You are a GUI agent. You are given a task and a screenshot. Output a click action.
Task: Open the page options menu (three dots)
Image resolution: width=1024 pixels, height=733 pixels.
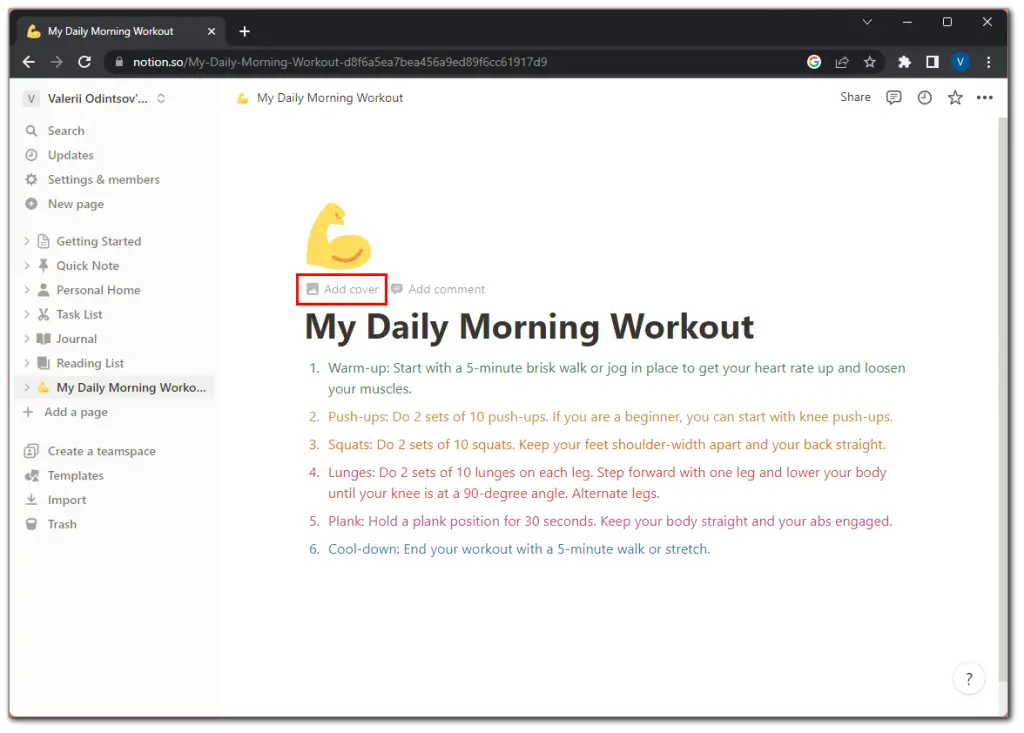(x=984, y=97)
